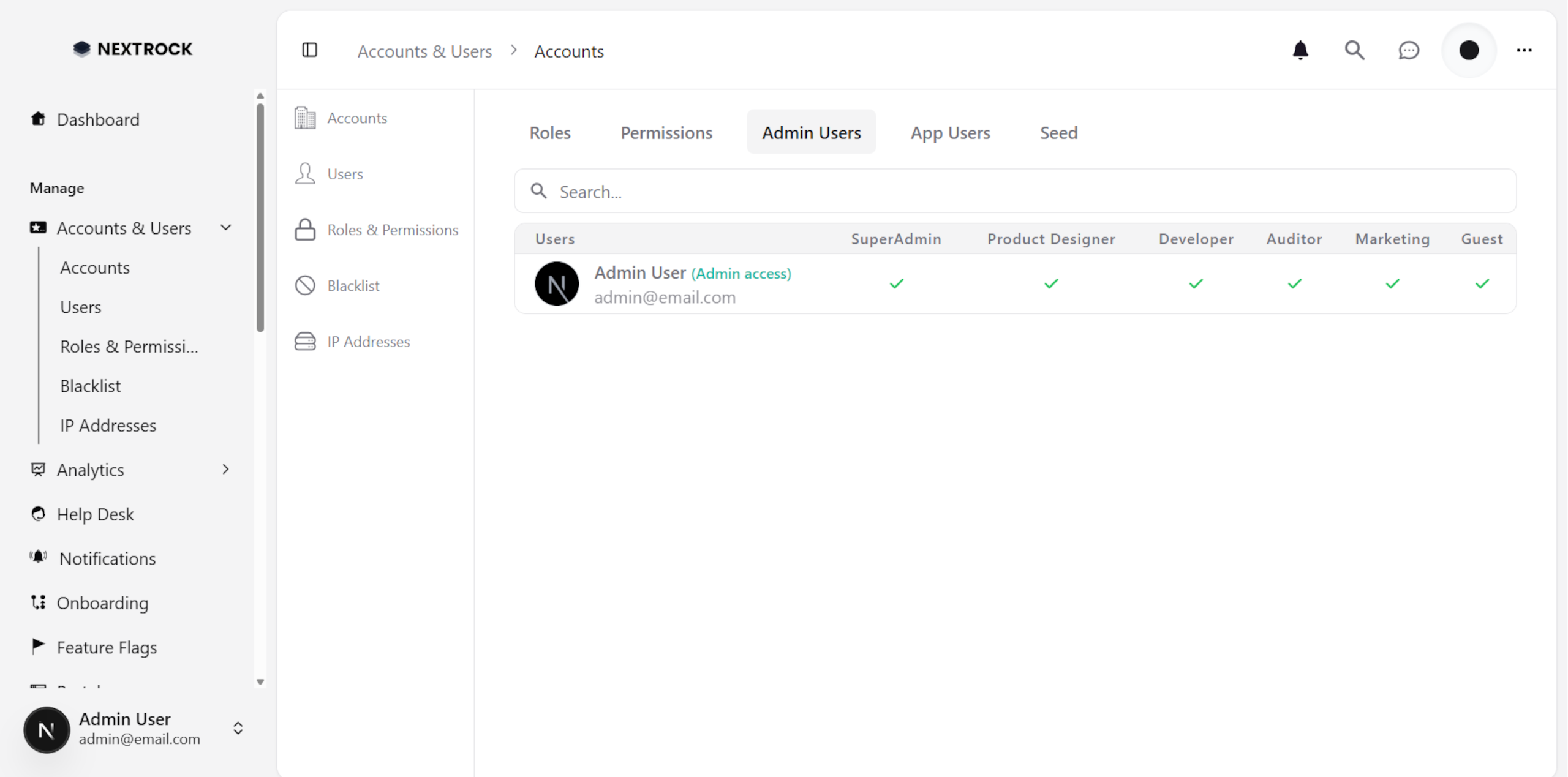This screenshot has height=777, width=1568.
Task: Open Accounts section in middle panel
Action: [357, 118]
